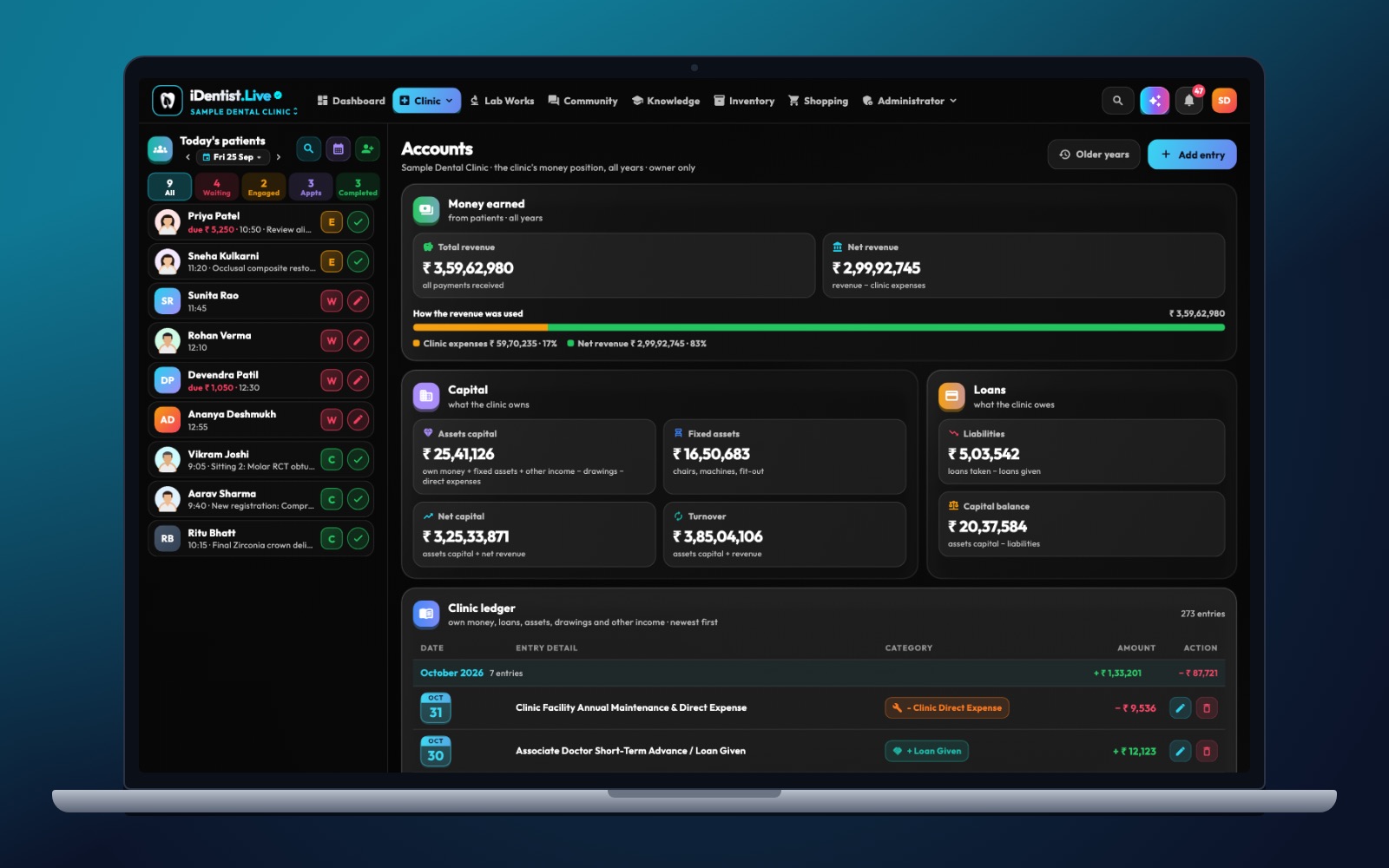Toggle Priya Patel's checkmark status

(x=358, y=222)
